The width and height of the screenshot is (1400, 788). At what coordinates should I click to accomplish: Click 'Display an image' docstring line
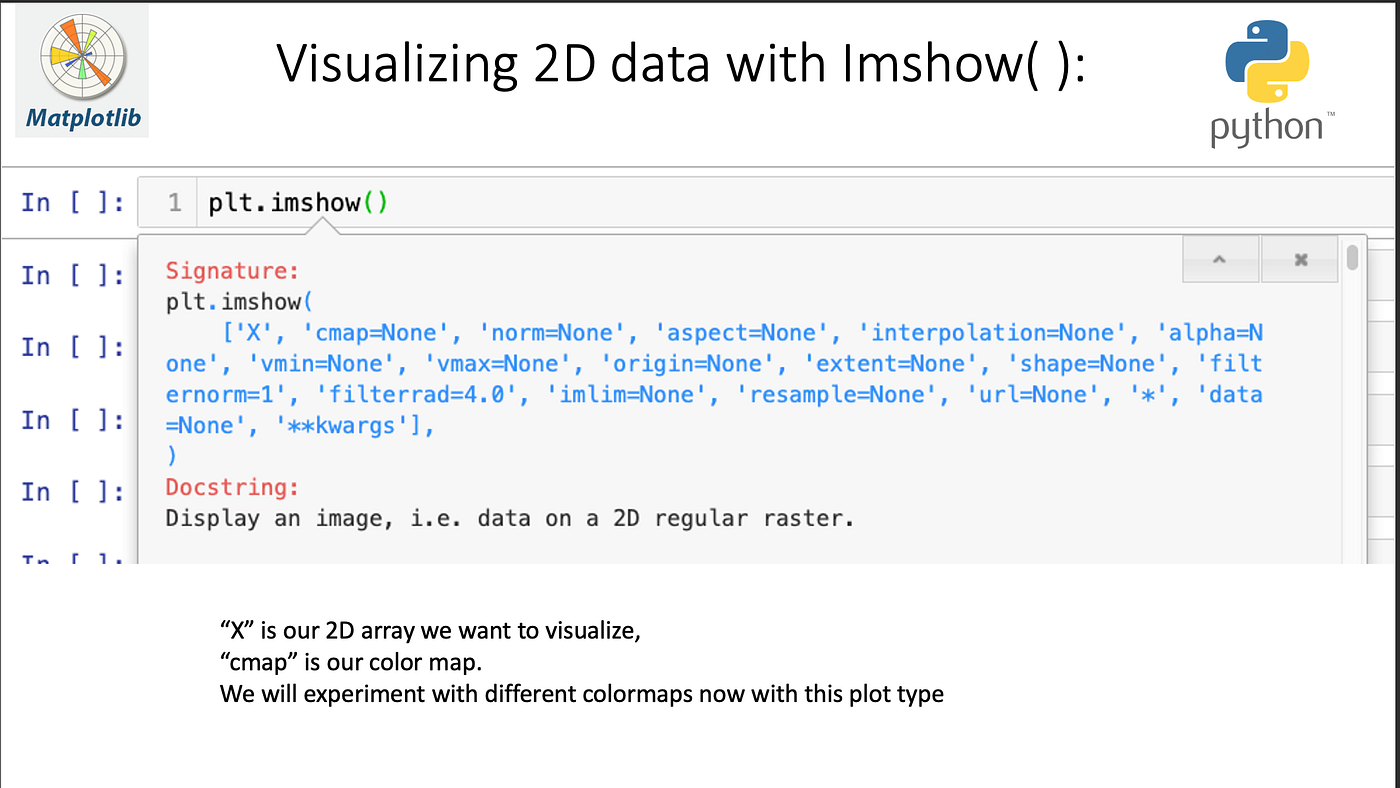coord(510,518)
